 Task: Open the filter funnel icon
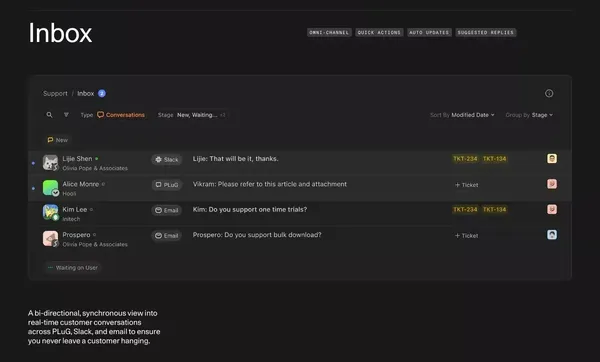66,115
